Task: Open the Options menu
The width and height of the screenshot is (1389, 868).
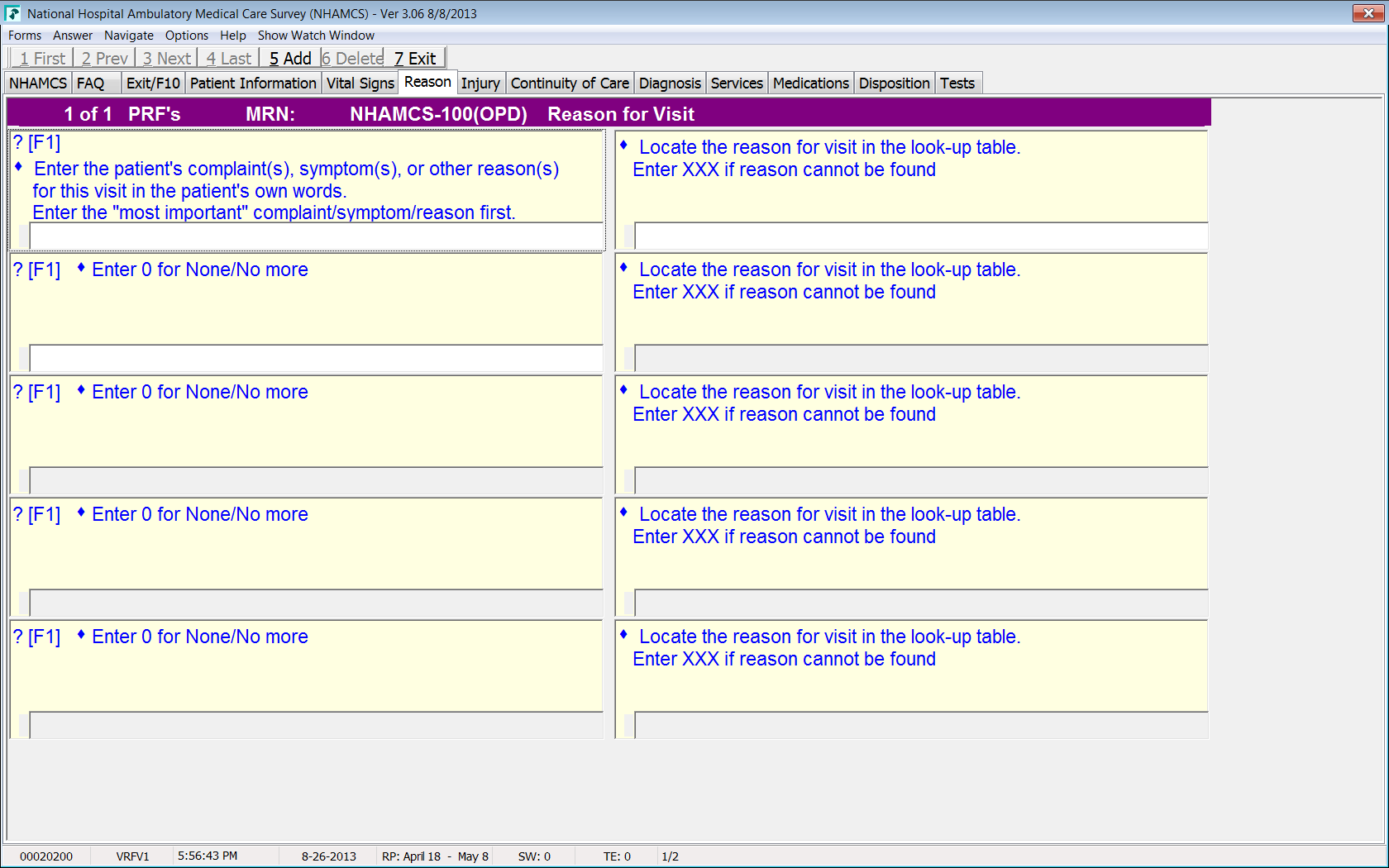Action: point(187,36)
